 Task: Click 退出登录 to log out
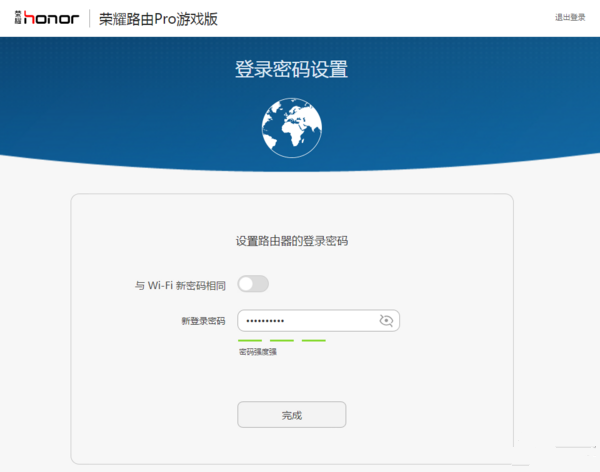[570, 18]
